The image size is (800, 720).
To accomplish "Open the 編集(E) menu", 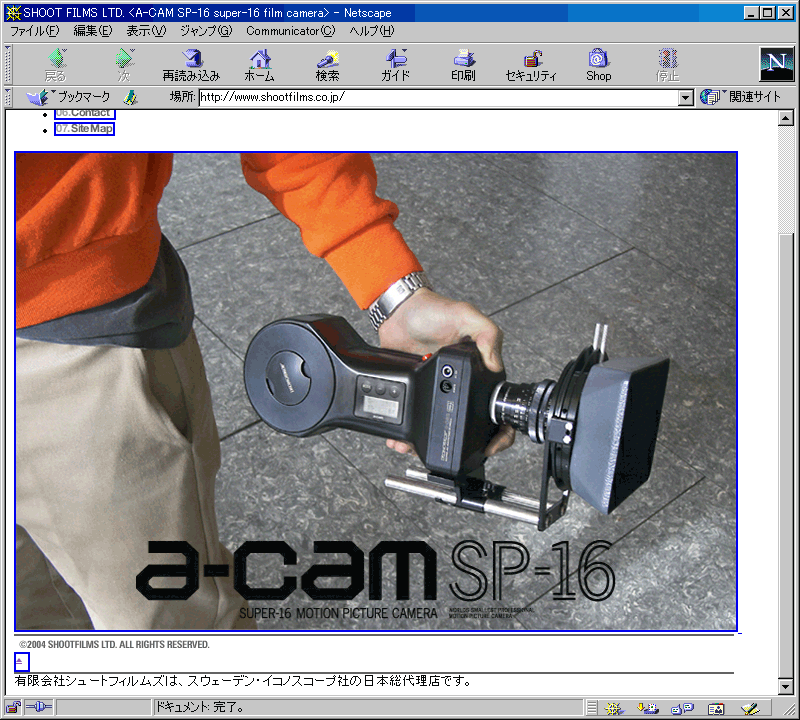I will 93,31.
